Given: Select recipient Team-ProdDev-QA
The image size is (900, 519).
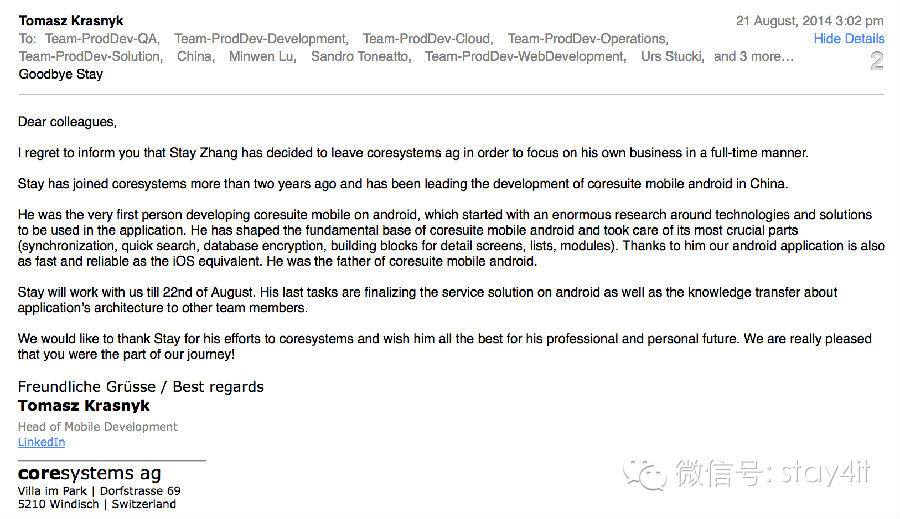Looking at the screenshot, I should pyautogui.click(x=101, y=38).
